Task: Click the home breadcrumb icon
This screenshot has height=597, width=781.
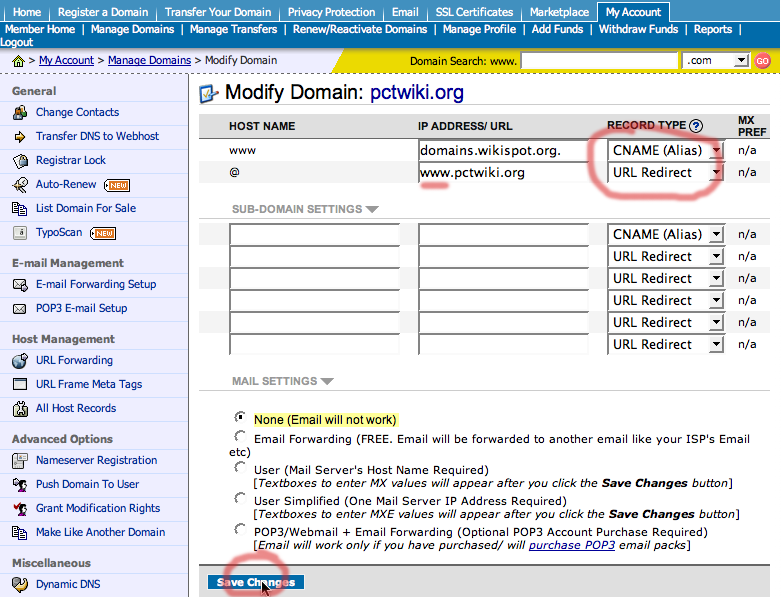Action: [18, 61]
